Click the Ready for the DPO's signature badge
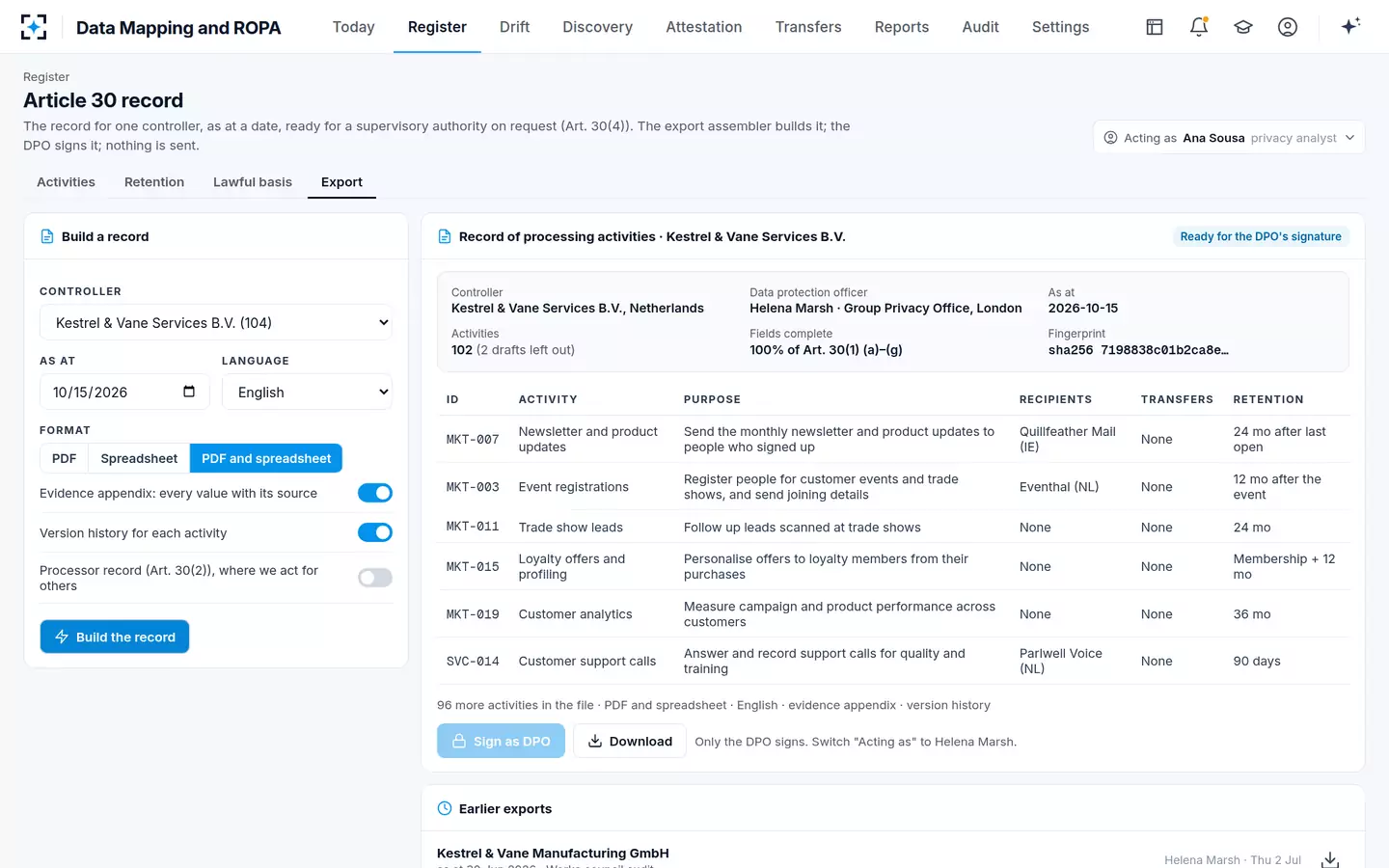Image resolution: width=1389 pixels, height=868 pixels. tap(1261, 236)
